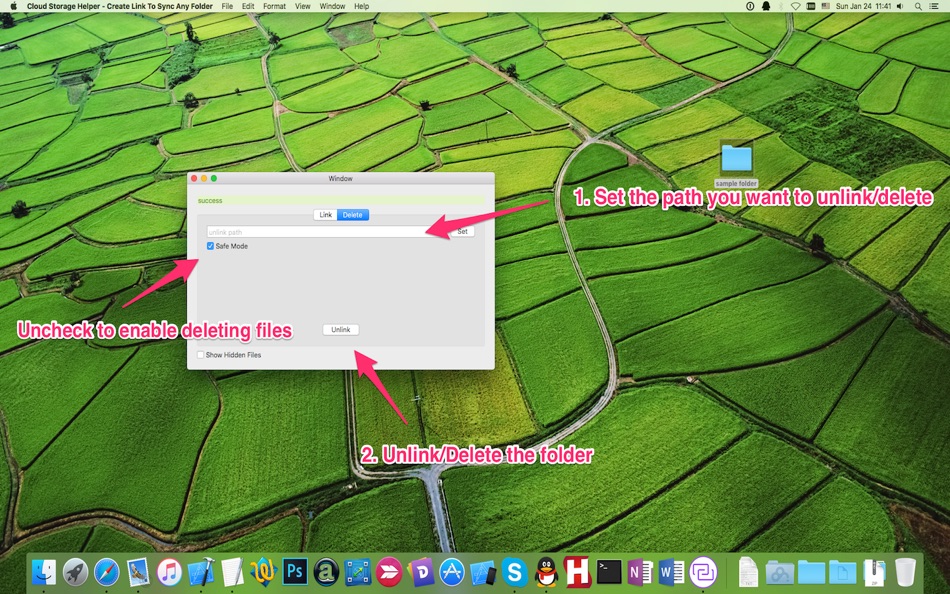The image size is (950, 594).
Task: Launch Microsoft Word from the dock
Action: pyautogui.click(x=671, y=572)
